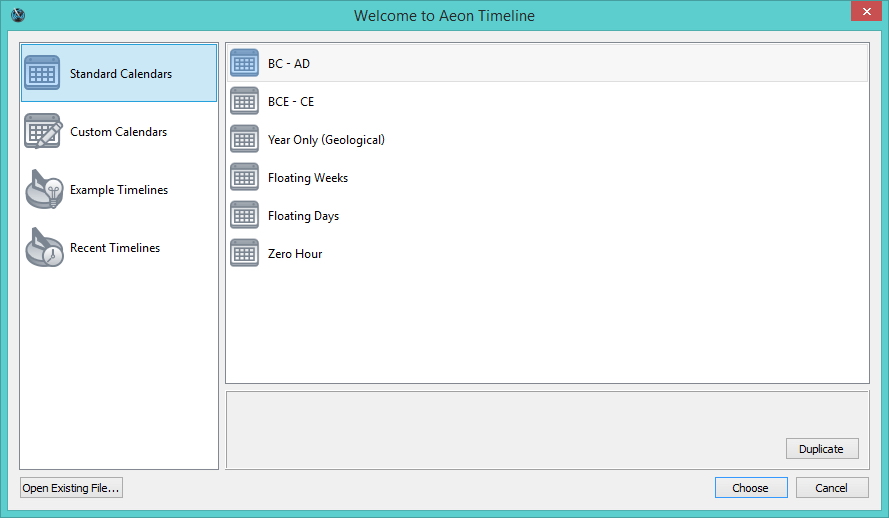Click the Recent Timelines clock icon
Image resolution: width=889 pixels, height=518 pixels.
44,247
